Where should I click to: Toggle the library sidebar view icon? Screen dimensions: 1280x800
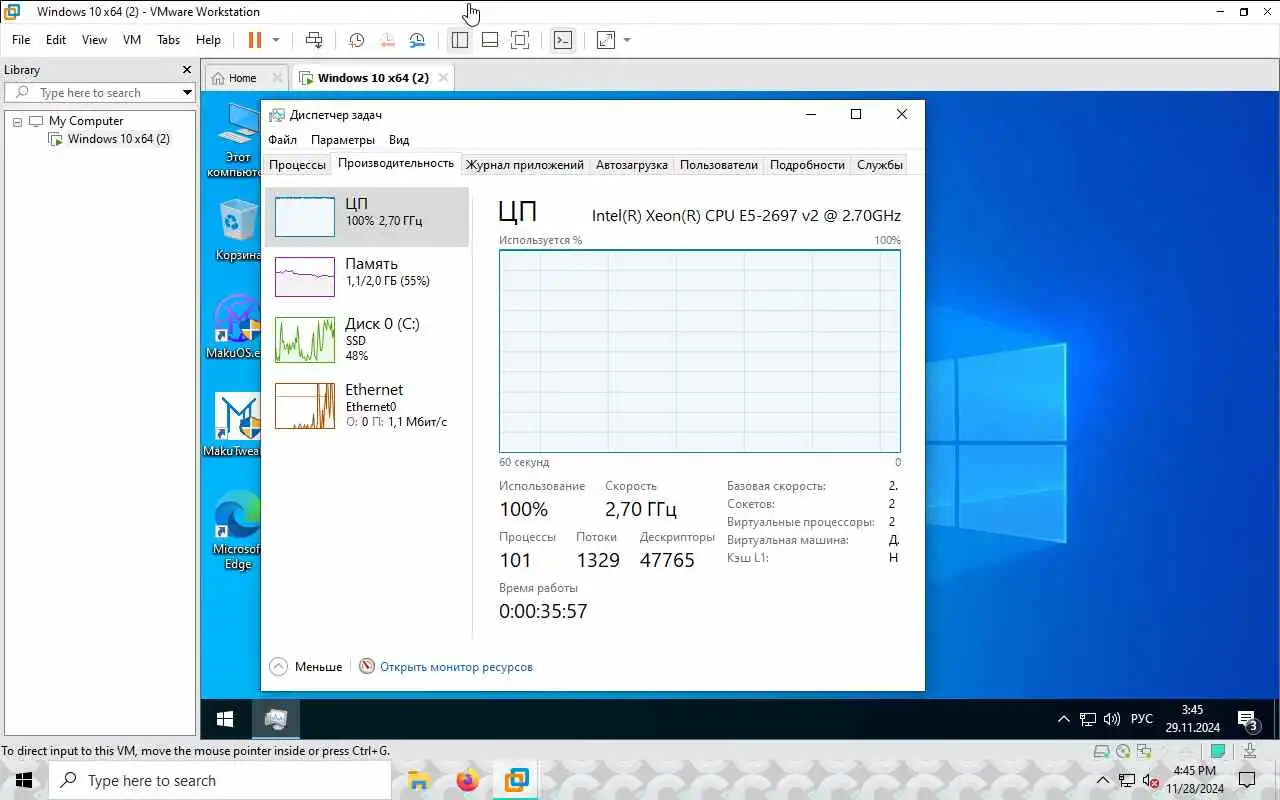[x=460, y=40]
